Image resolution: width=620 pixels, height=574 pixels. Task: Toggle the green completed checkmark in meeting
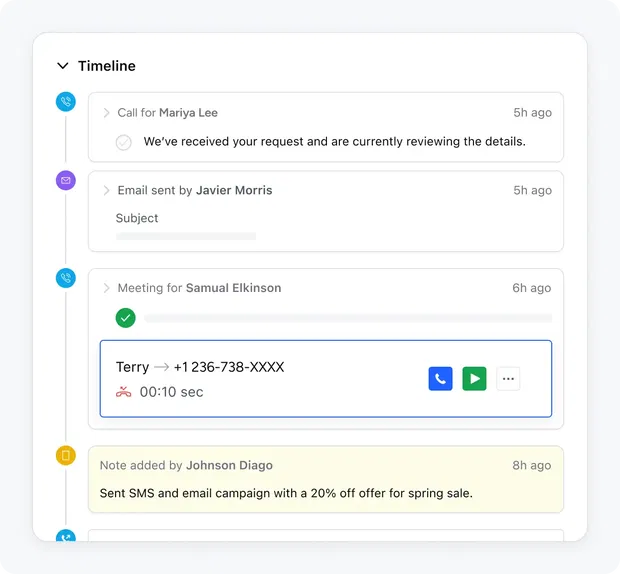point(126,318)
